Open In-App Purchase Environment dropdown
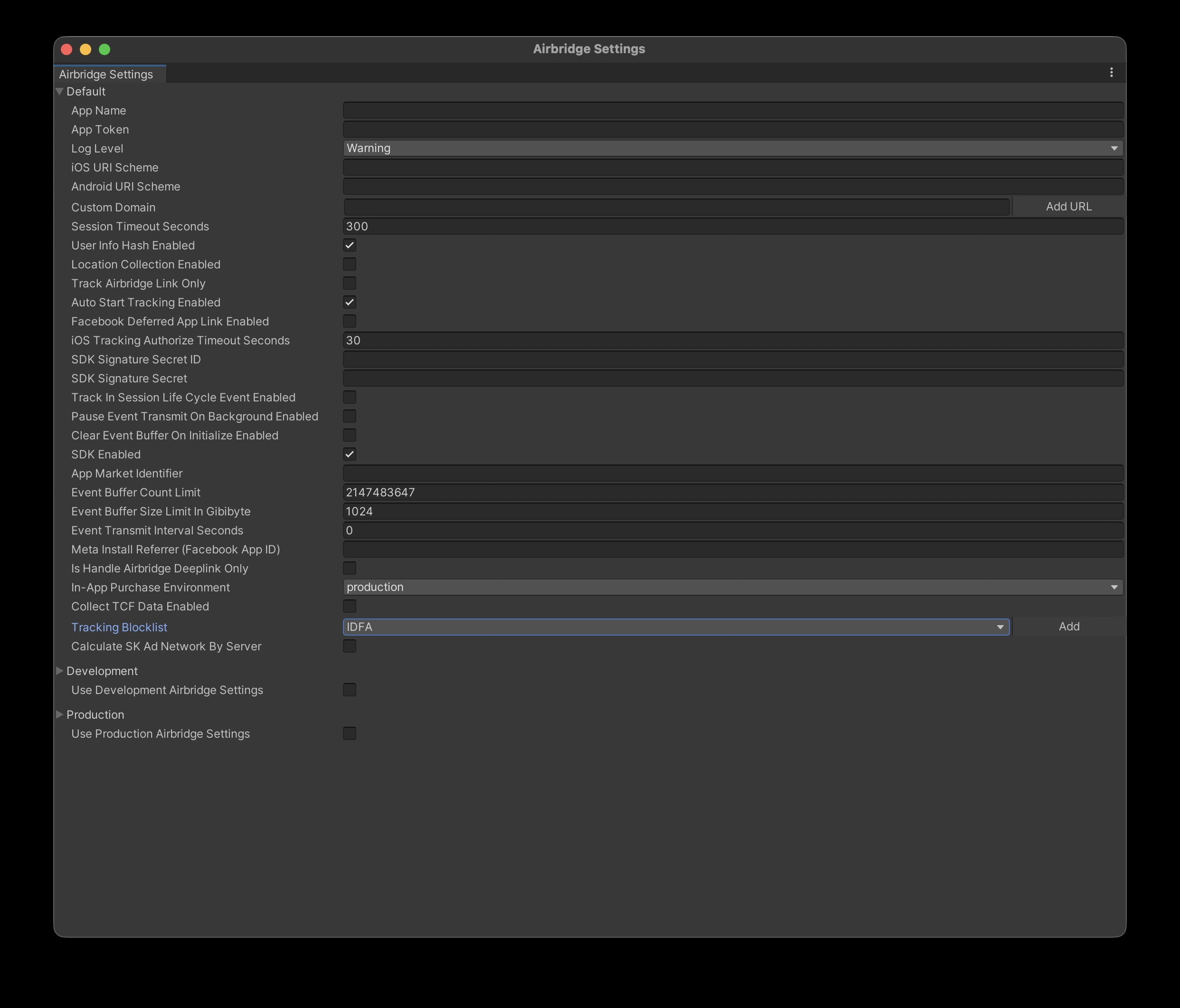This screenshot has height=1008, width=1180. pos(733,587)
